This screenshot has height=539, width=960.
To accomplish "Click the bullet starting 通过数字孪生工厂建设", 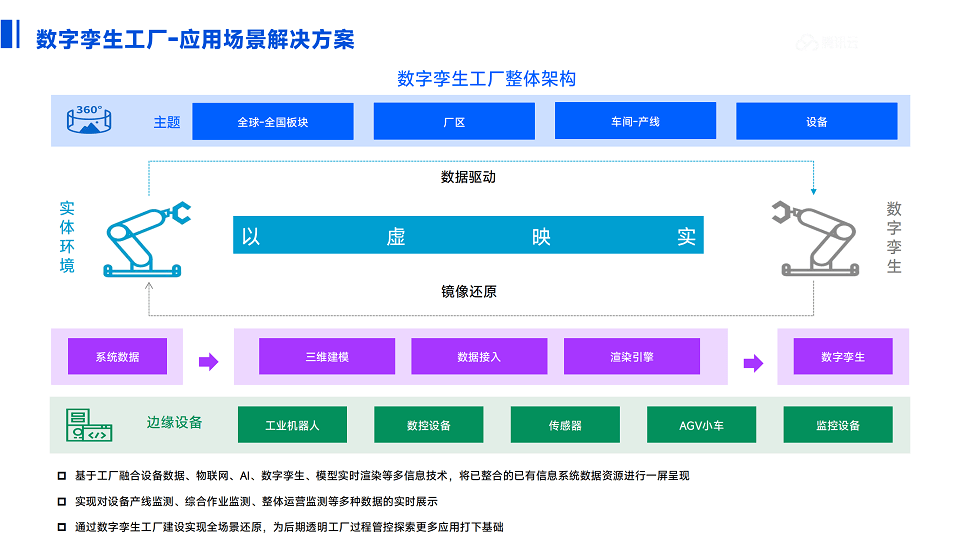I will click(x=289, y=527).
